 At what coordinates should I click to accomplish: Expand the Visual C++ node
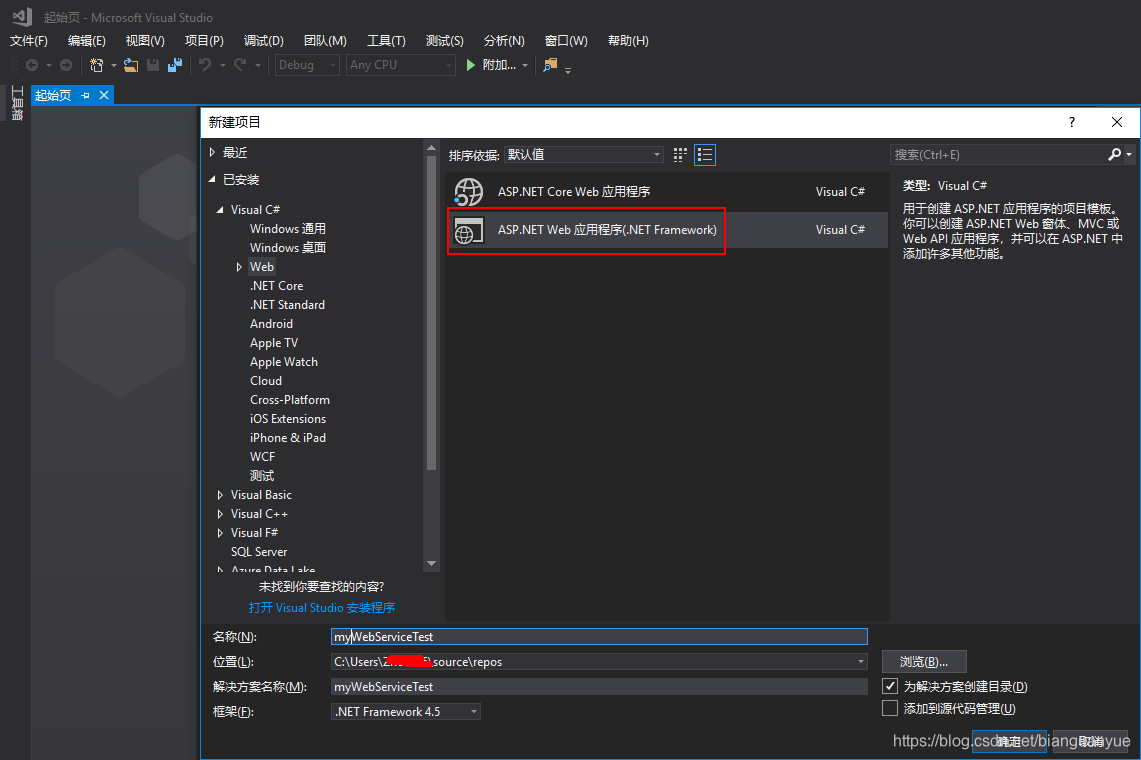click(x=220, y=514)
